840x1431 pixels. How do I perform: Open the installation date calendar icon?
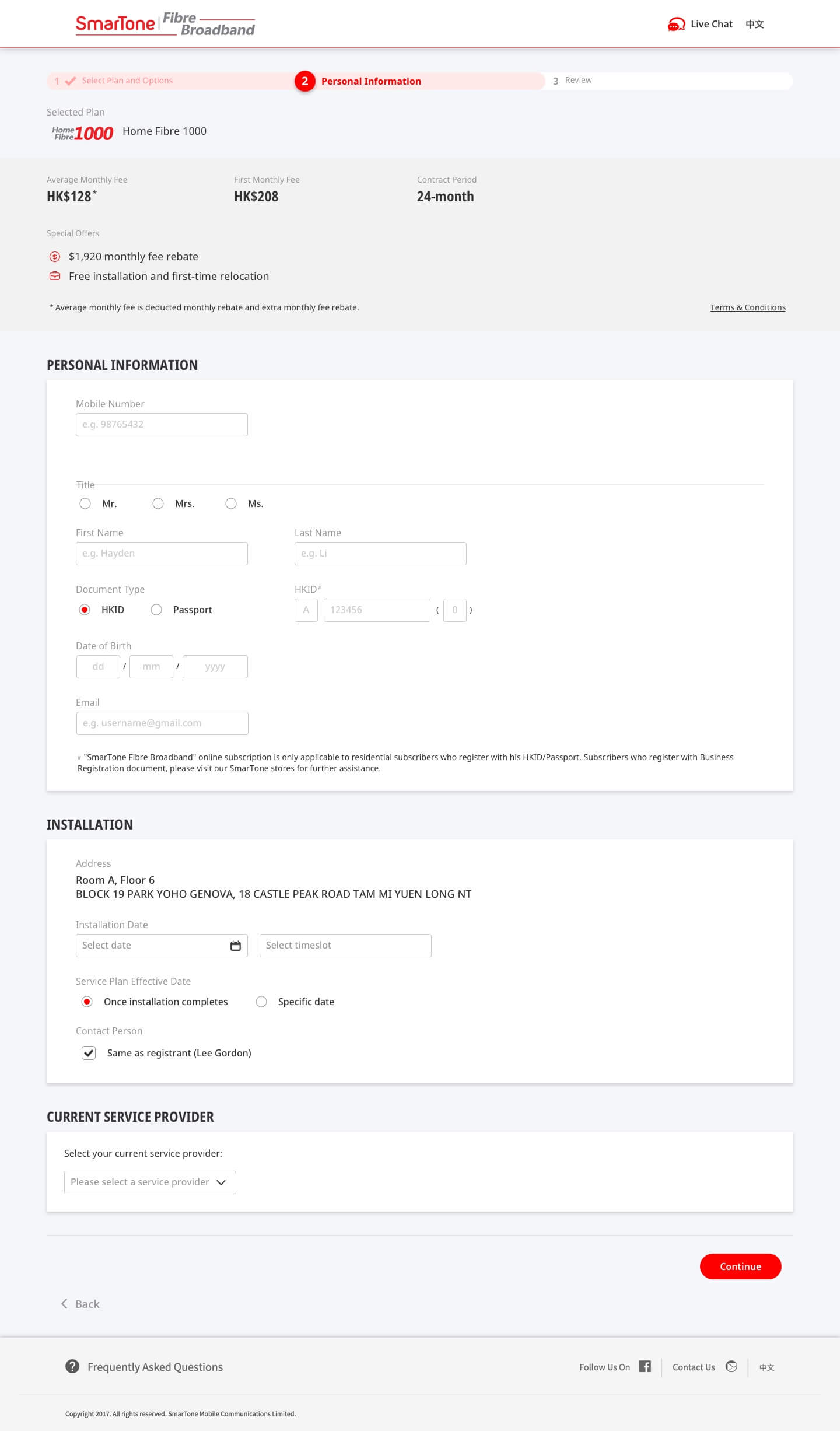[235, 946]
